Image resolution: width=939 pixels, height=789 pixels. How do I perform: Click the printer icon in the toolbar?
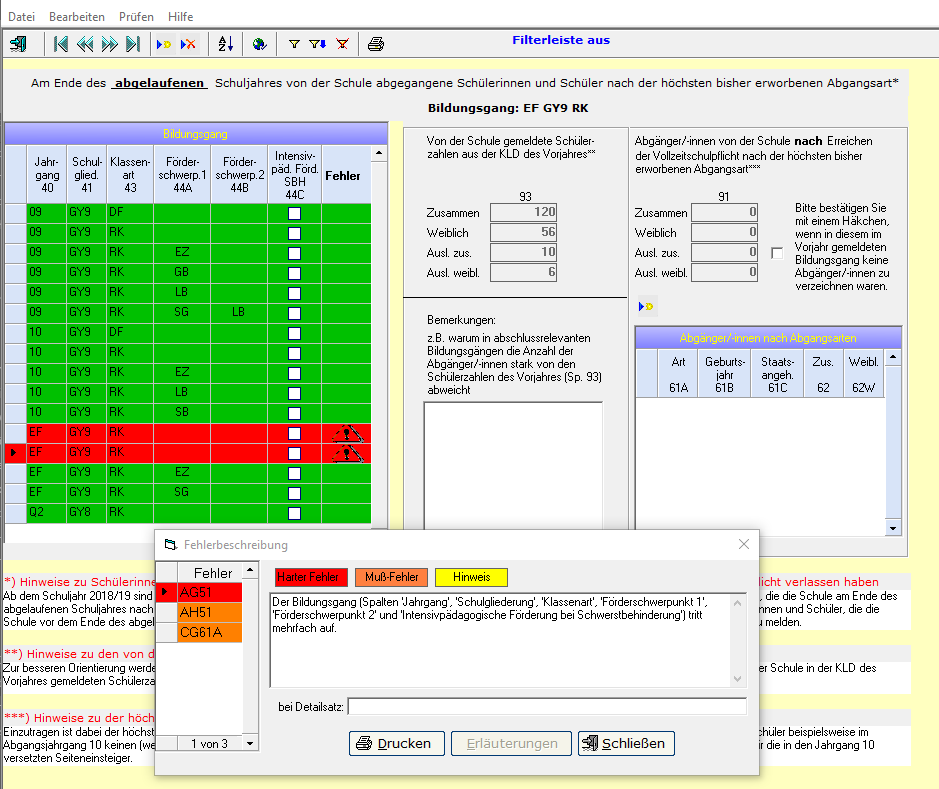click(x=375, y=44)
